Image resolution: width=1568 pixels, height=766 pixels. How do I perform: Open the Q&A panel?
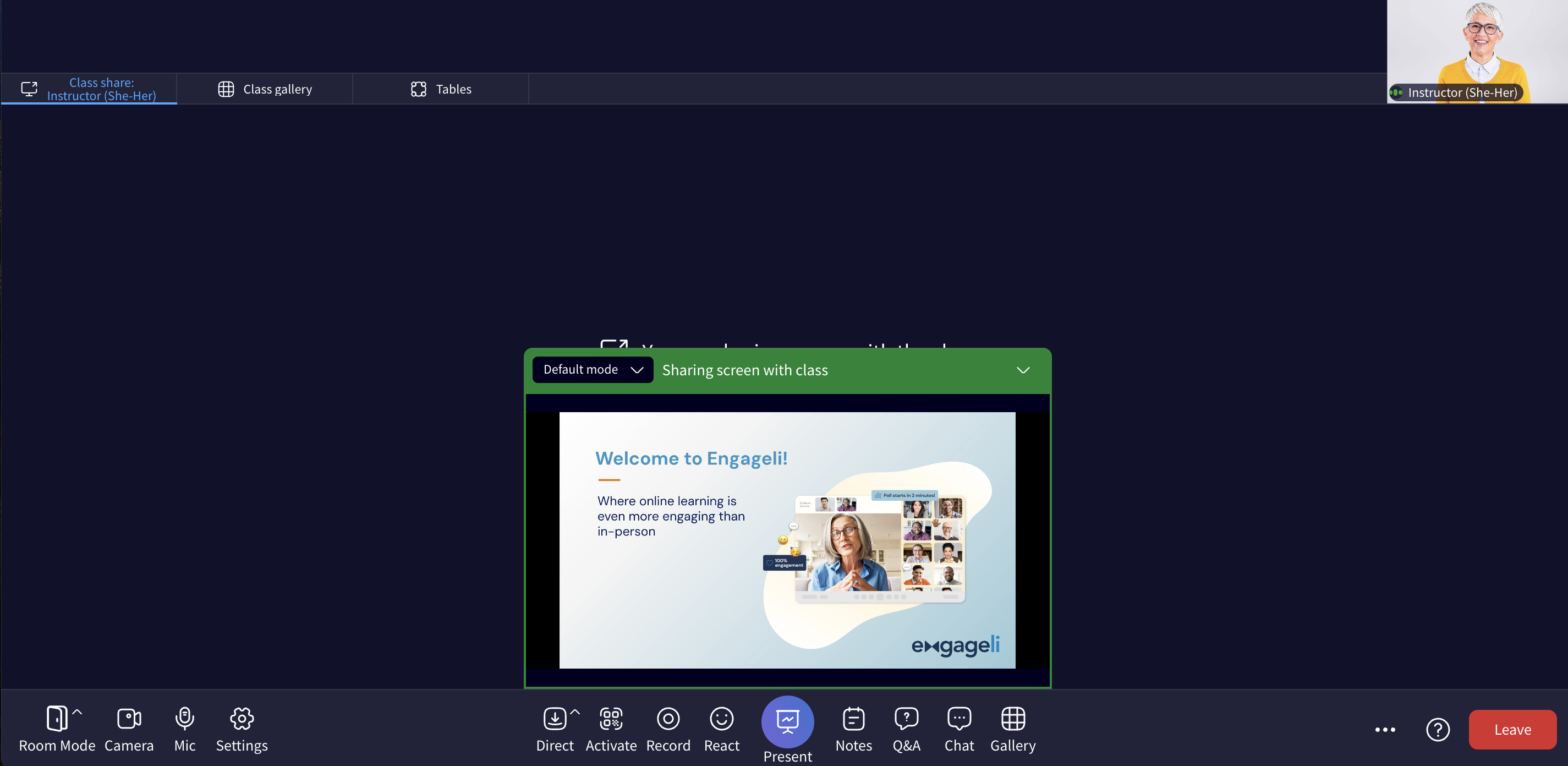906,728
